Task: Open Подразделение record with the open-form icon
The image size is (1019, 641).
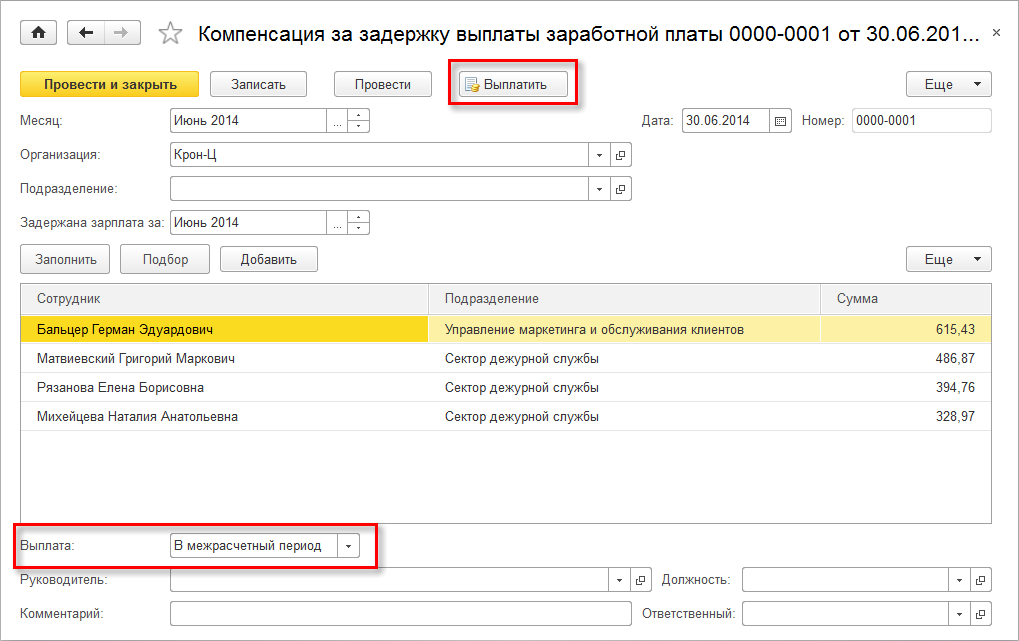Action: coord(620,189)
